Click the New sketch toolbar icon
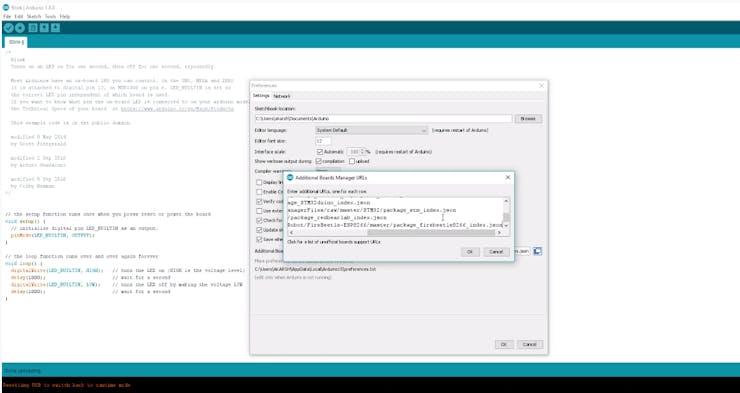 (33, 28)
